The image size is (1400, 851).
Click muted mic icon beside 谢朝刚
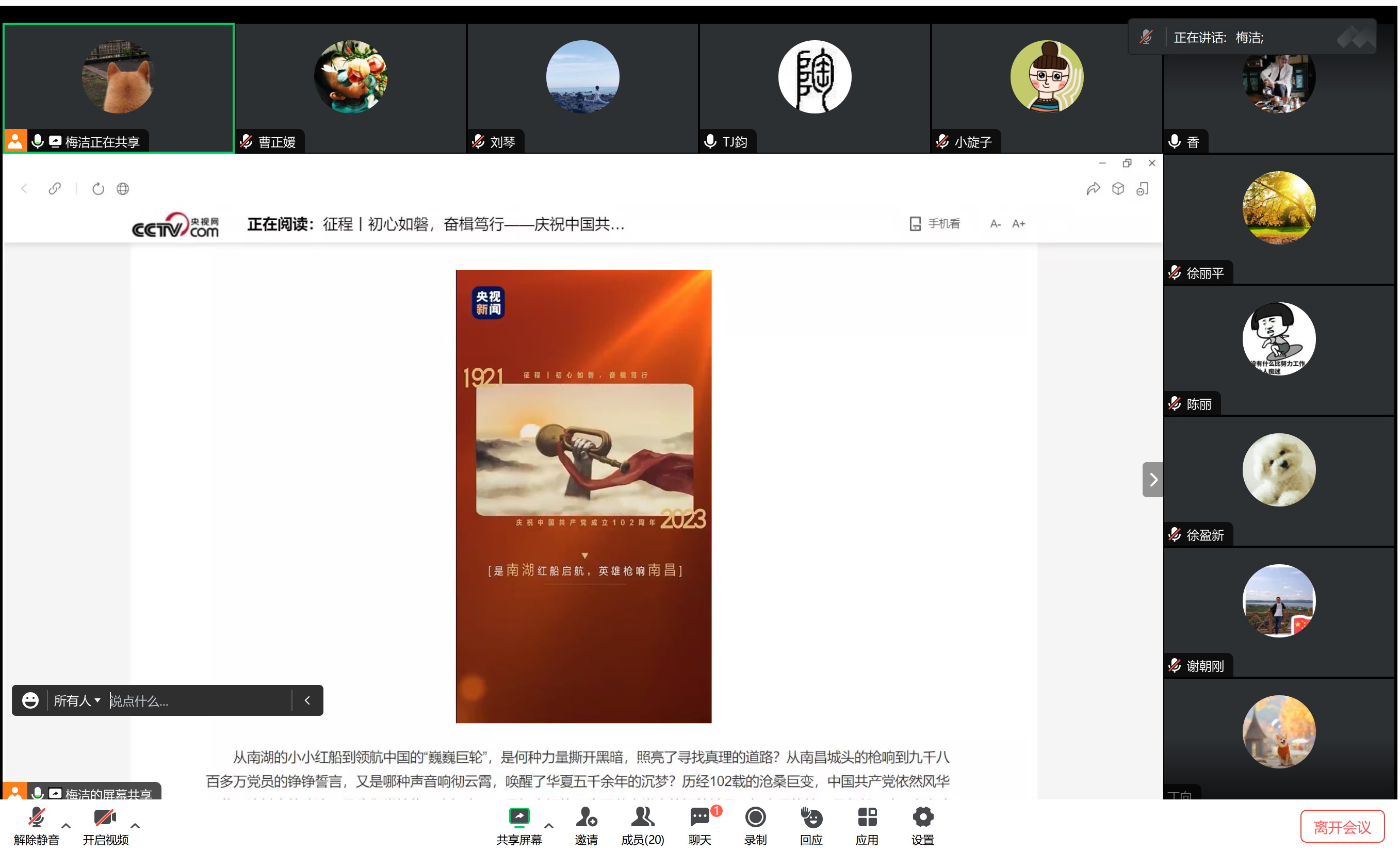(1175, 665)
